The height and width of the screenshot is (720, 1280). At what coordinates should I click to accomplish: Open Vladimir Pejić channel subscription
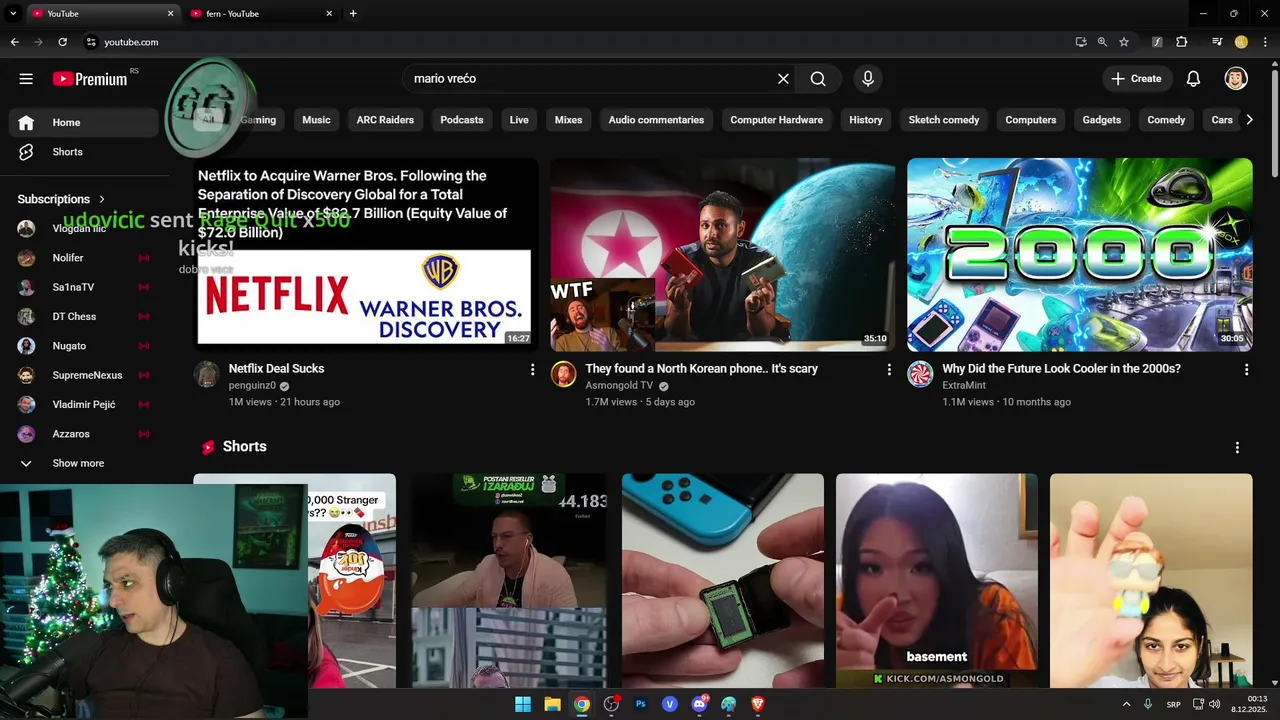(84, 405)
